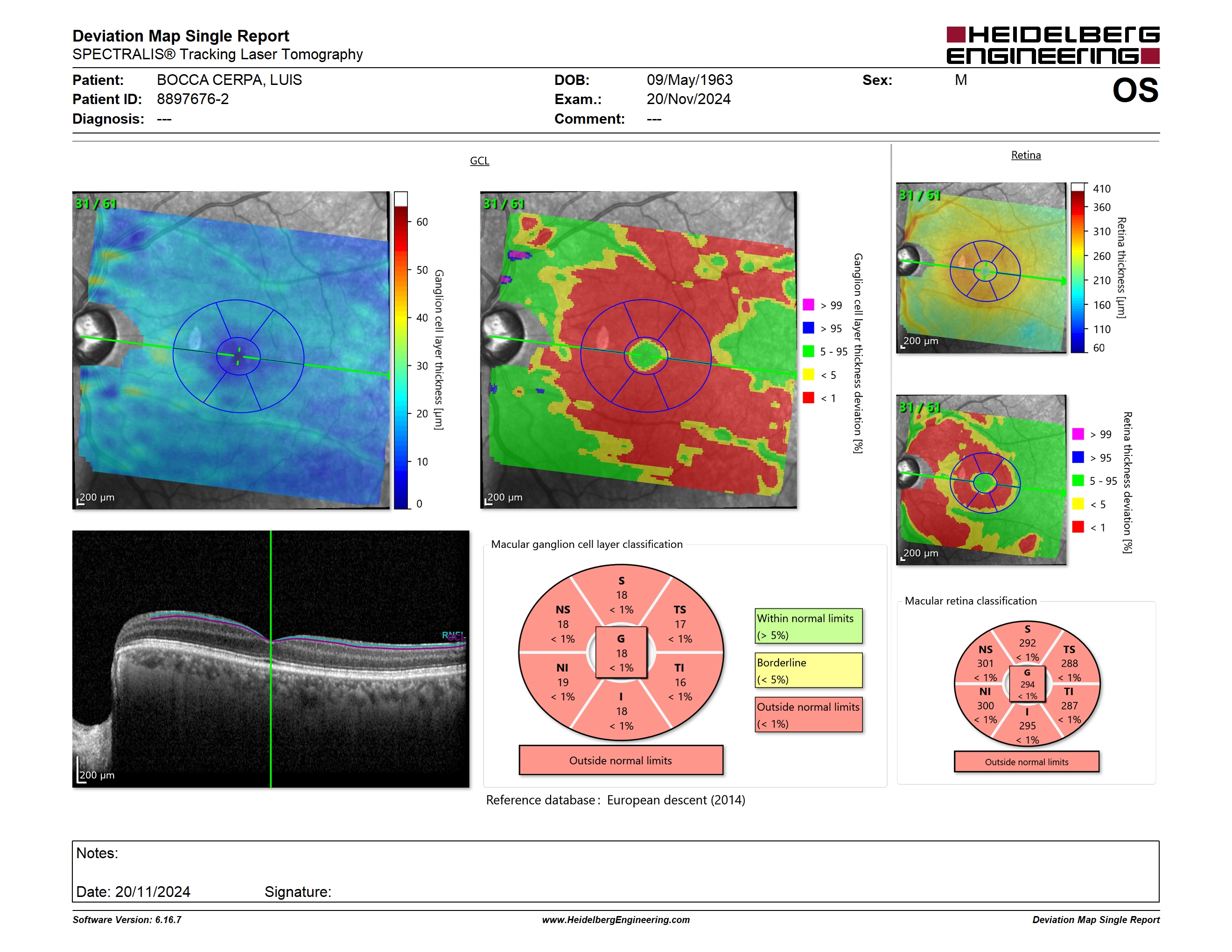This screenshot has height=952, width=1232.
Task: Click the 'RNFL' layer label on the B-scan
Action: point(453,635)
